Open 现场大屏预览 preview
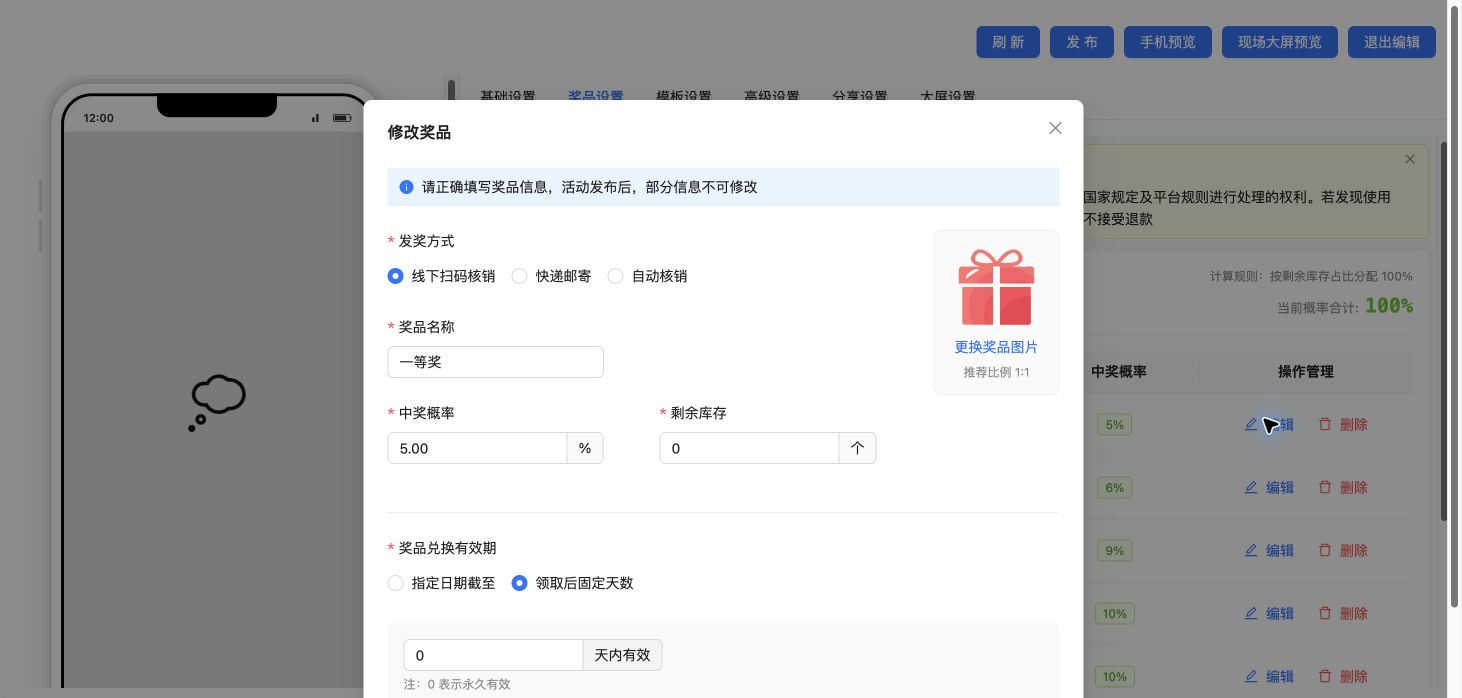Screen dimensions: 1462x698 coord(1280,42)
